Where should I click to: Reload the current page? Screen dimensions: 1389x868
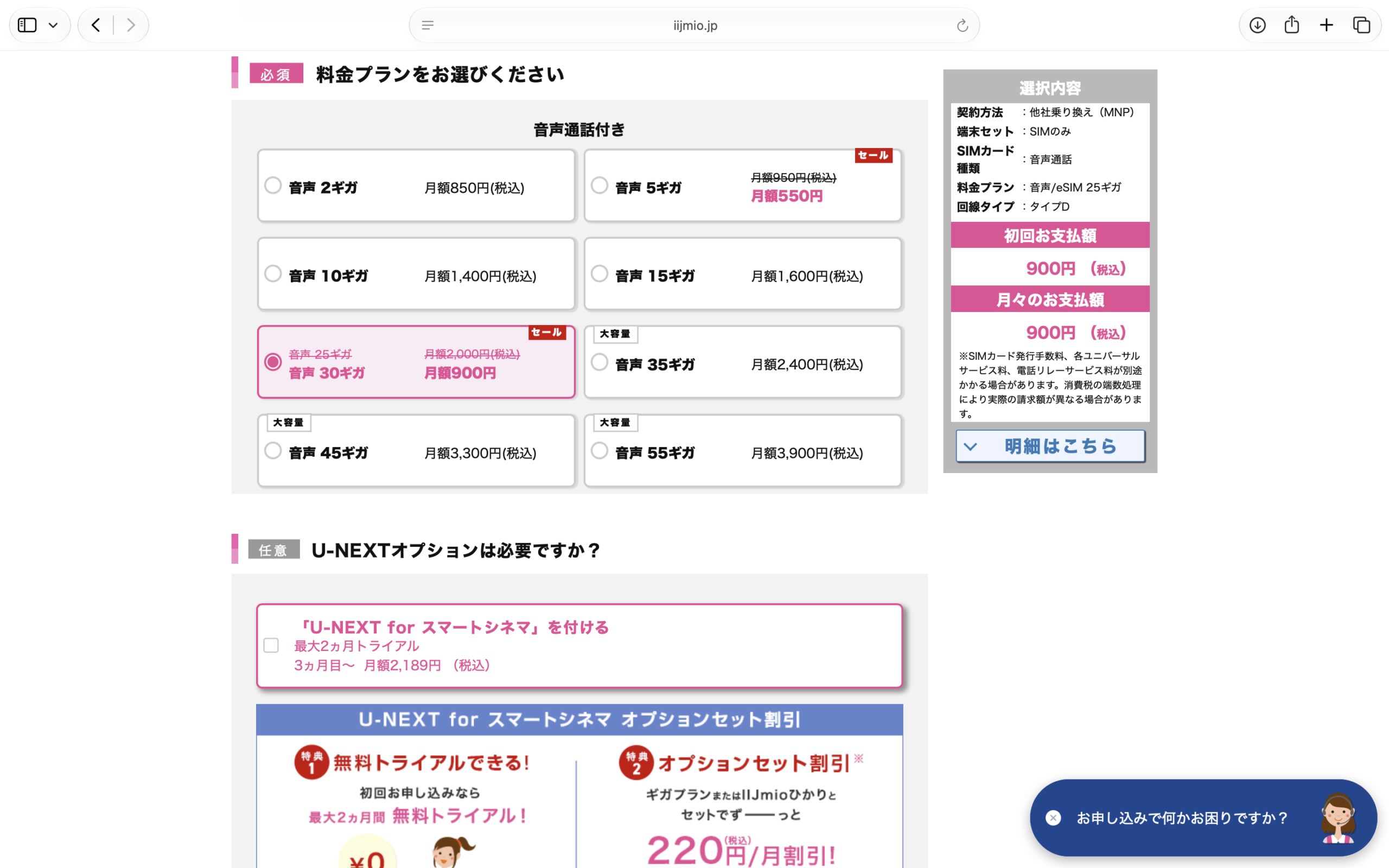pyautogui.click(x=963, y=25)
